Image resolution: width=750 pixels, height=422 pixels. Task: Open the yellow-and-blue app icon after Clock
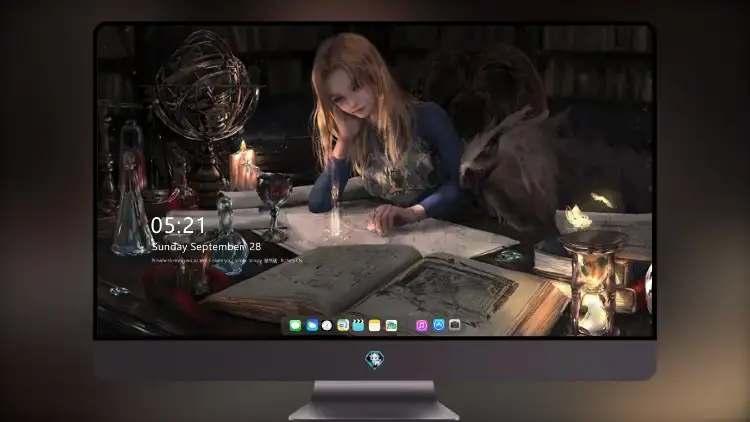tap(343, 326)
